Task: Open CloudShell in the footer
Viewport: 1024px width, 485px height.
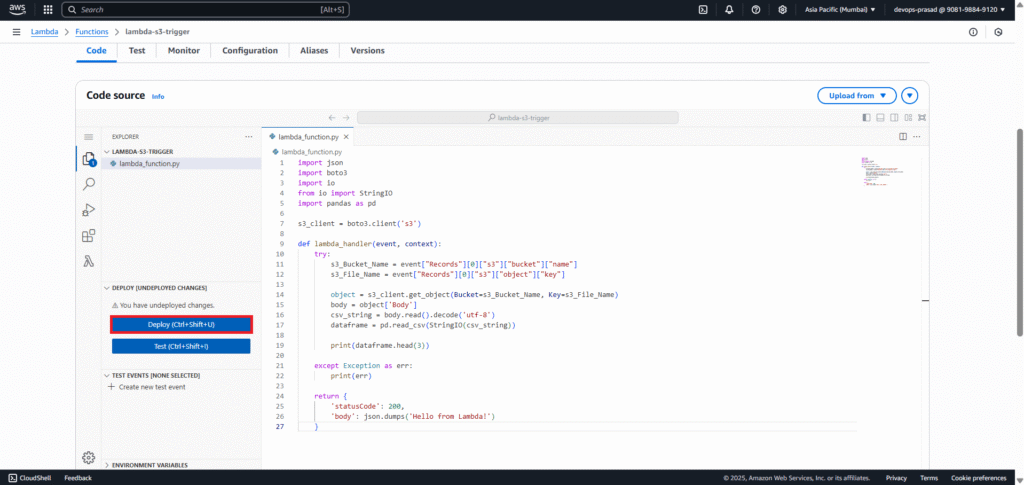Action: tap(30, 478)
